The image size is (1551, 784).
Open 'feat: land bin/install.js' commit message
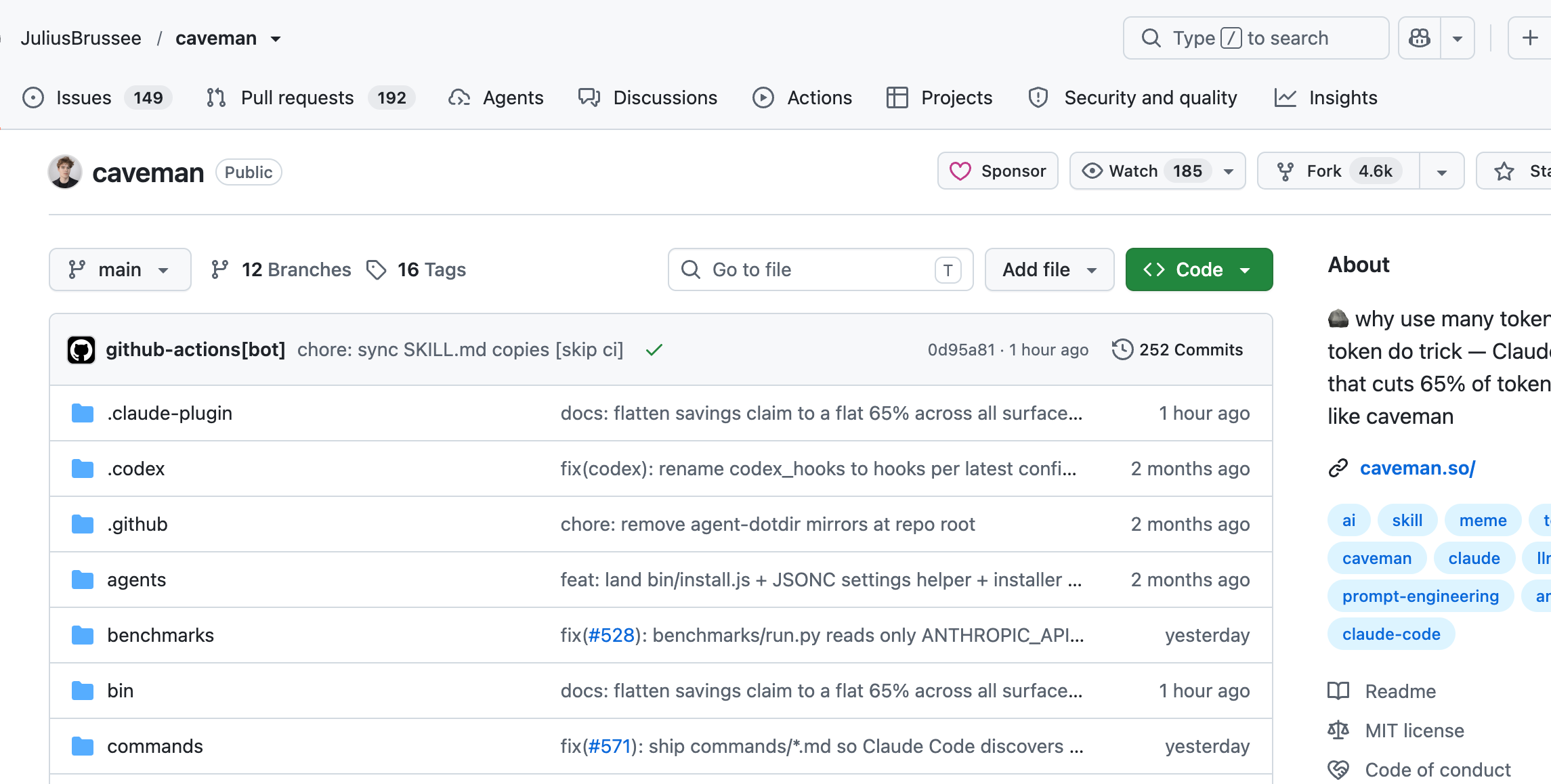coord(821,580)
